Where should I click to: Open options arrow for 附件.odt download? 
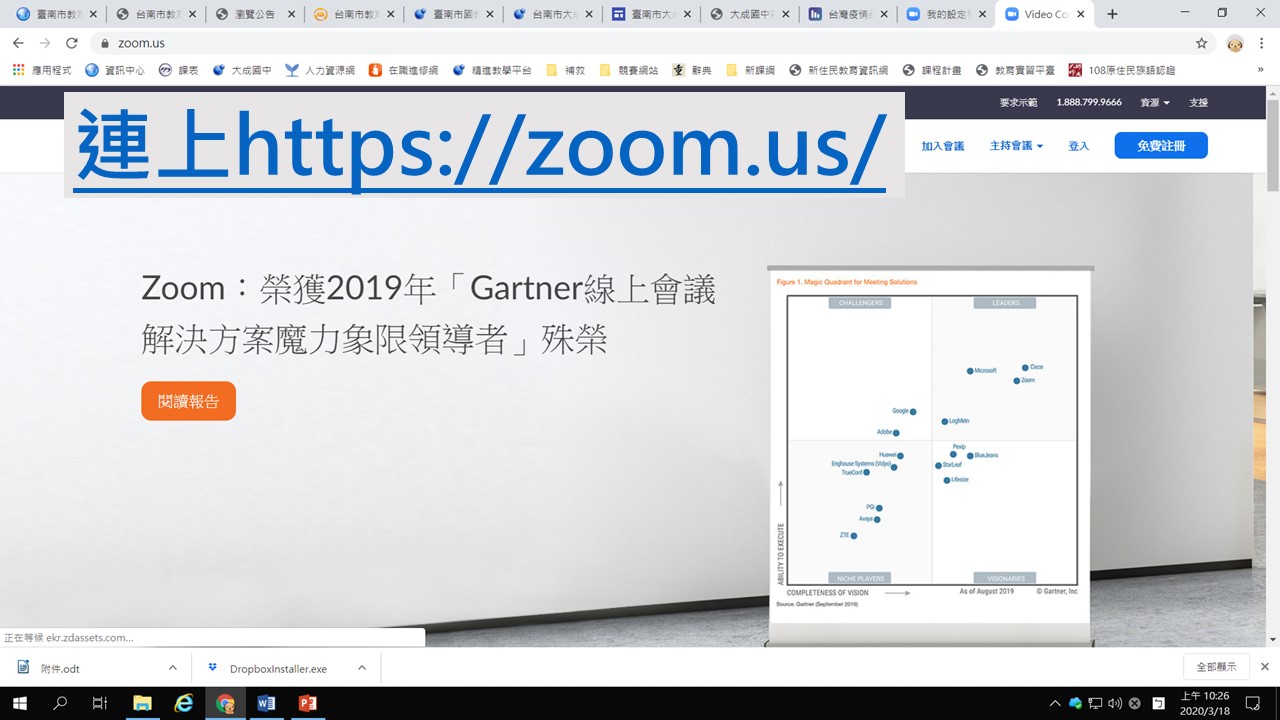[172, 668]
